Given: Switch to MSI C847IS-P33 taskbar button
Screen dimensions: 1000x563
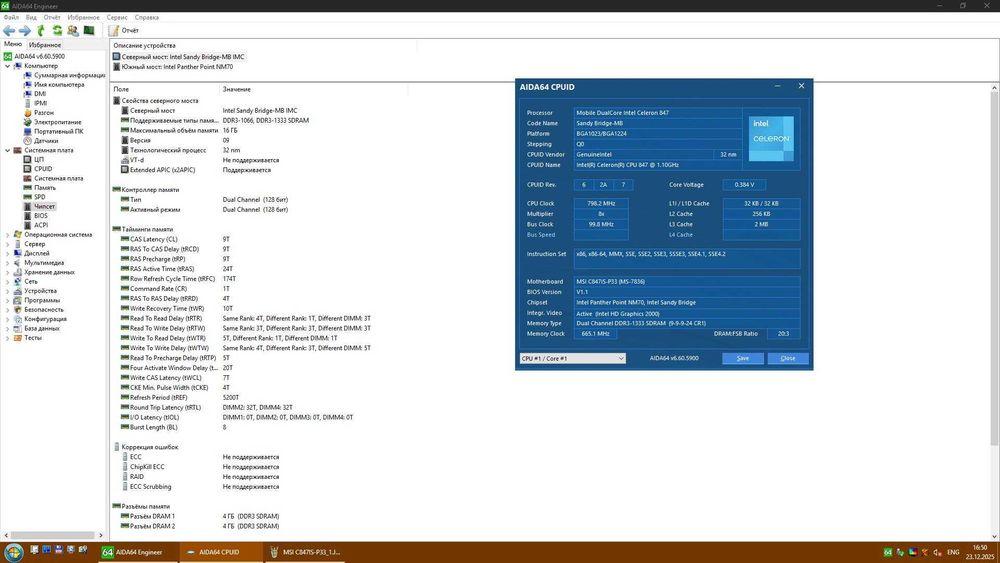Looking at the screenshot, I should [306, 552].
